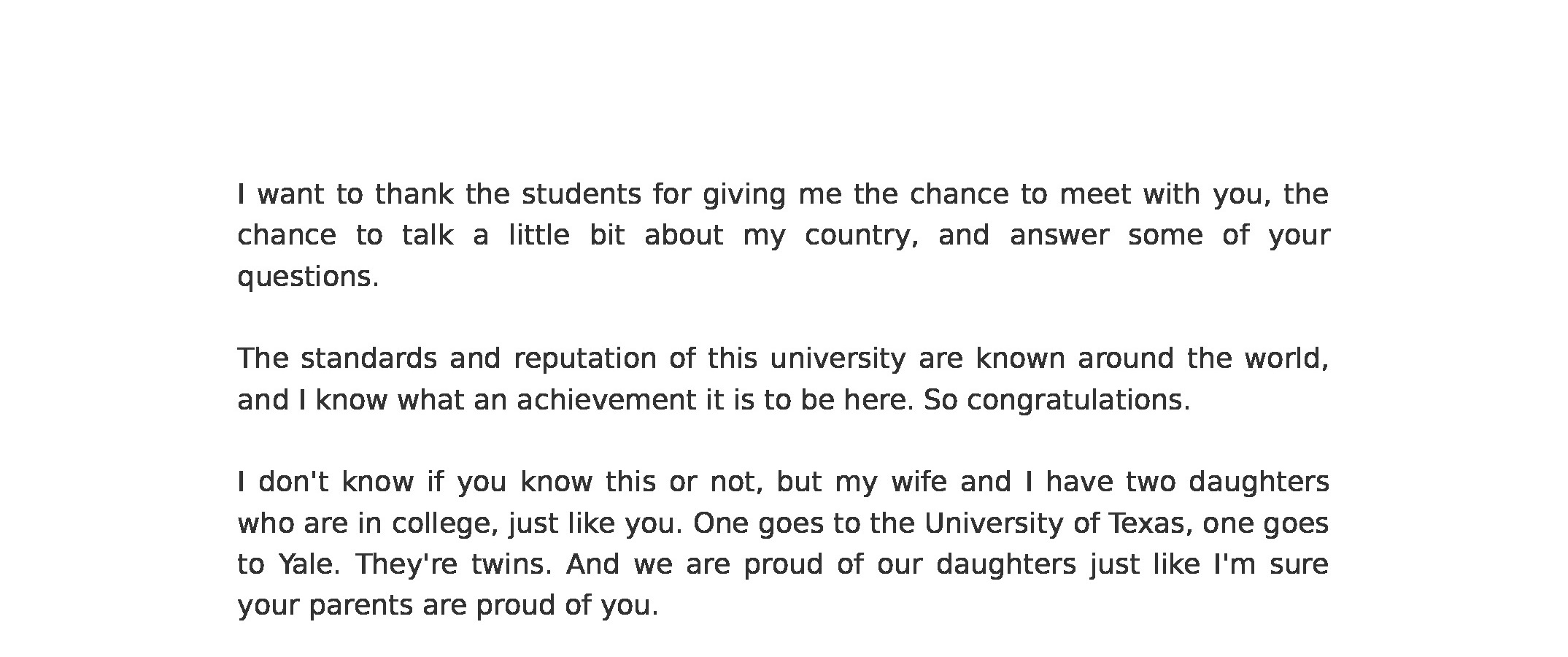This screenshot has width=1568, height=657.
Task: Click the word "little" in first paragraph
Action: (x=538, y=235)
